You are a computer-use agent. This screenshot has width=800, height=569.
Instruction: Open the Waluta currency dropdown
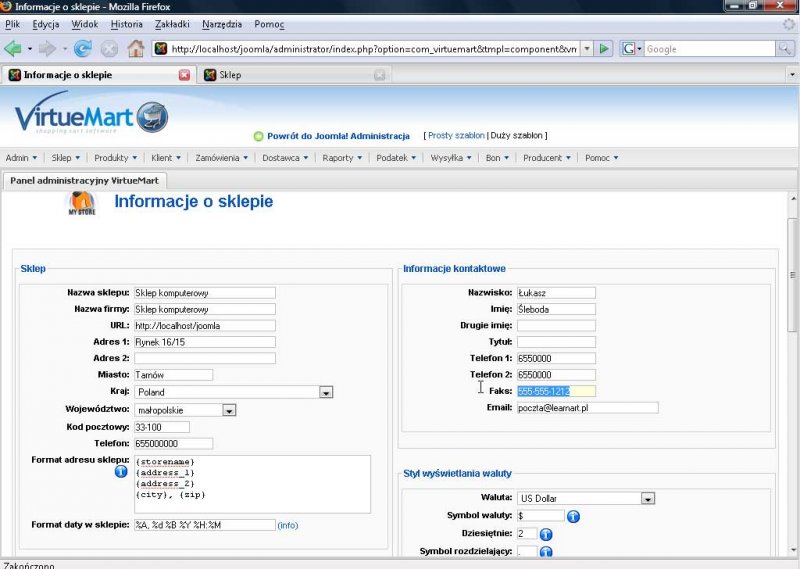[648, 498]
